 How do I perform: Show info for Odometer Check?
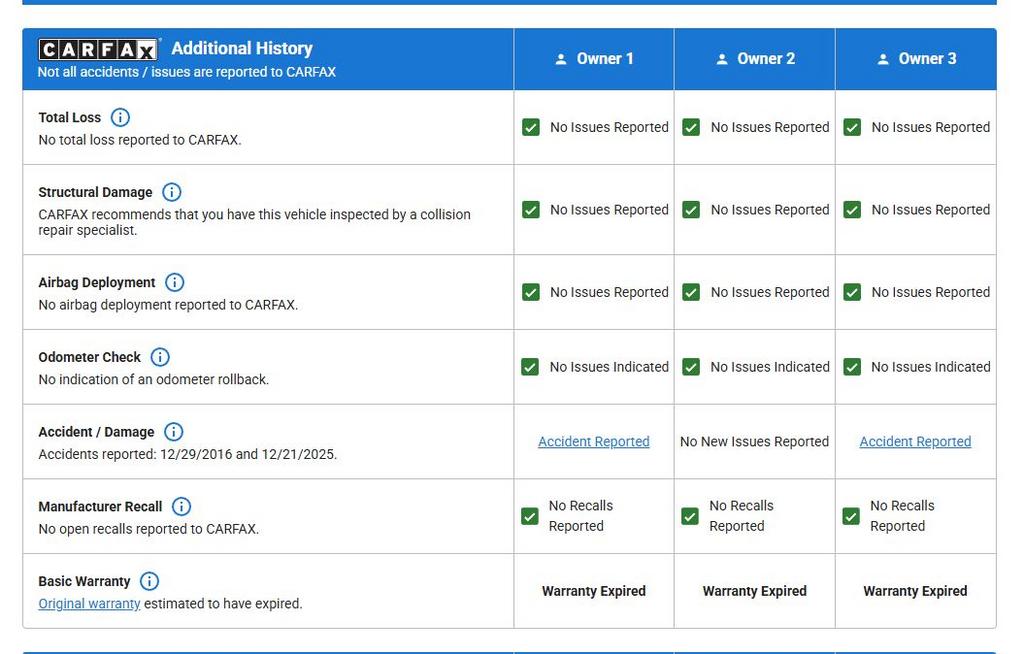[160, 357]
